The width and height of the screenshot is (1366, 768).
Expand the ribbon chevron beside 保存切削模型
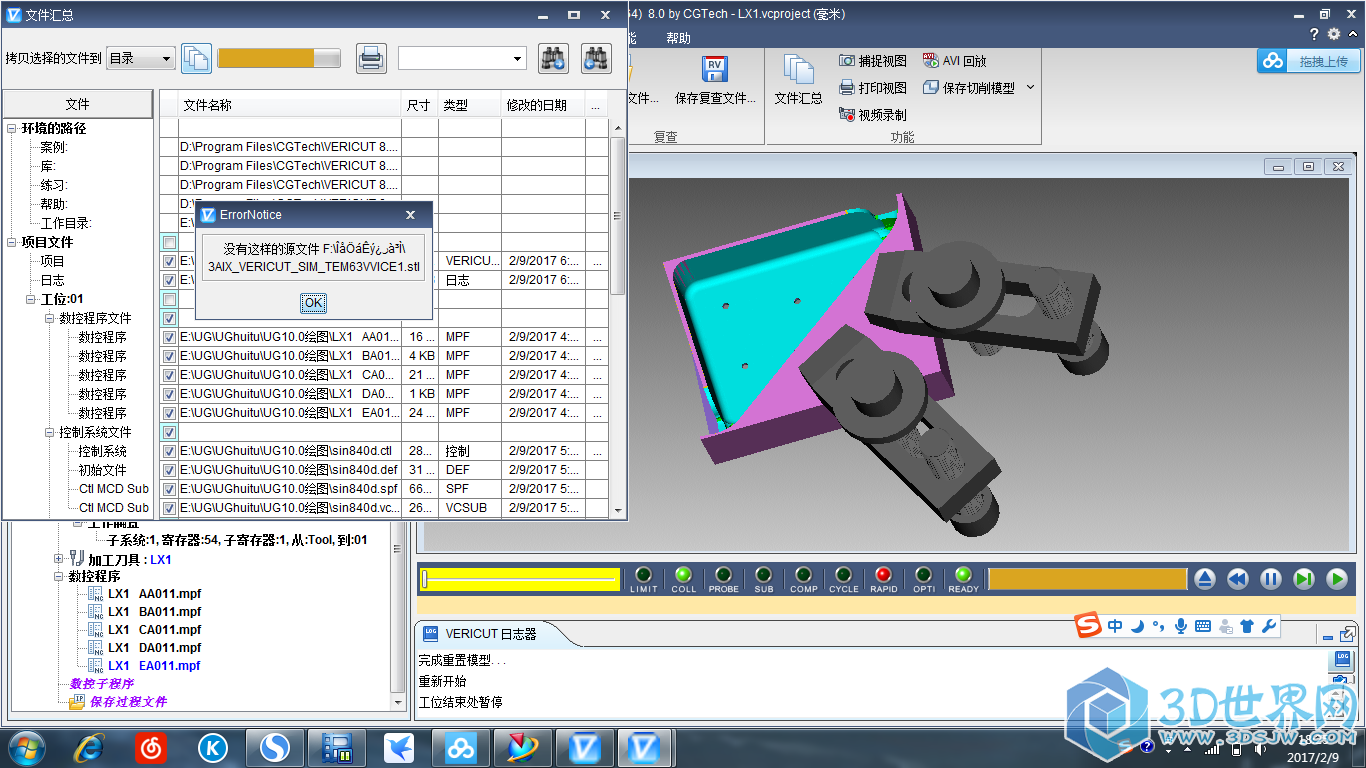pos(1030,88)
